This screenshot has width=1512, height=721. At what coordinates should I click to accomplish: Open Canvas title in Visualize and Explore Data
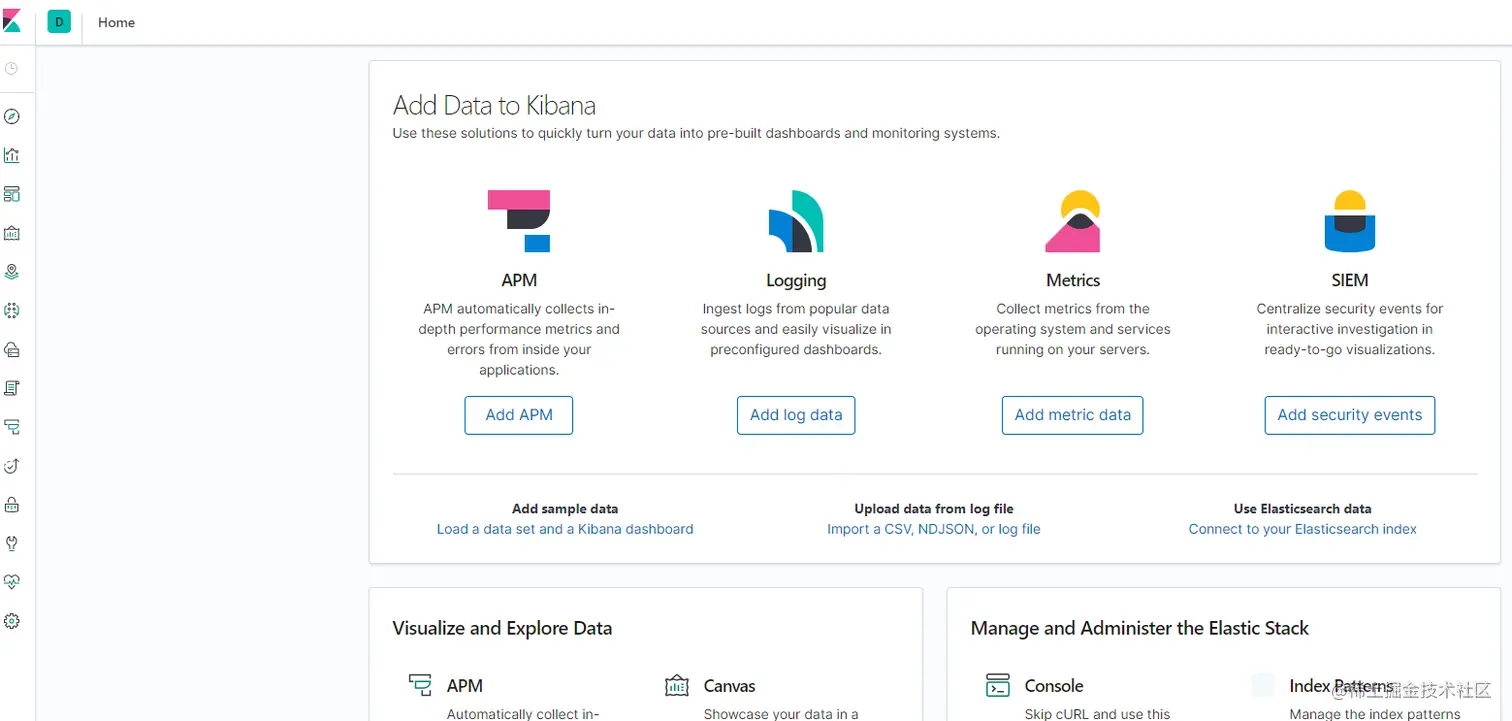730,686
